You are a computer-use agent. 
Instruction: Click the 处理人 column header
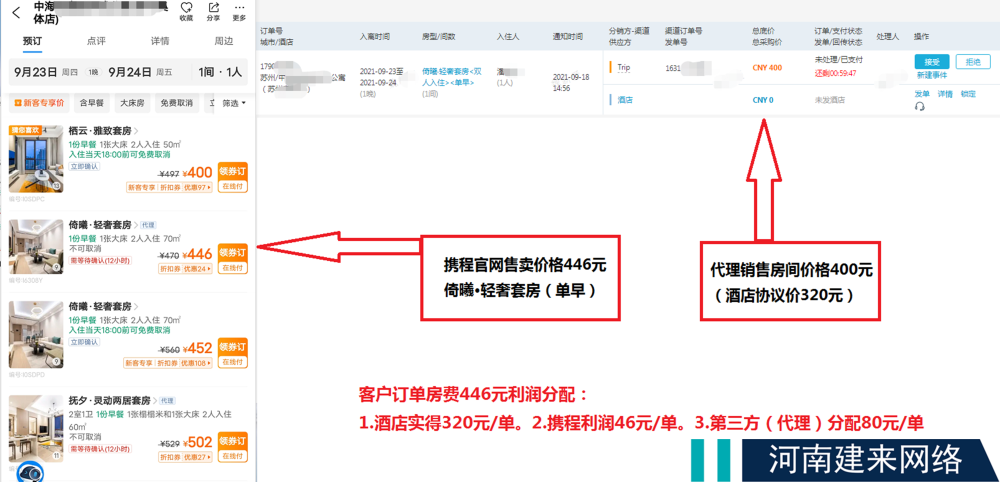887,37
